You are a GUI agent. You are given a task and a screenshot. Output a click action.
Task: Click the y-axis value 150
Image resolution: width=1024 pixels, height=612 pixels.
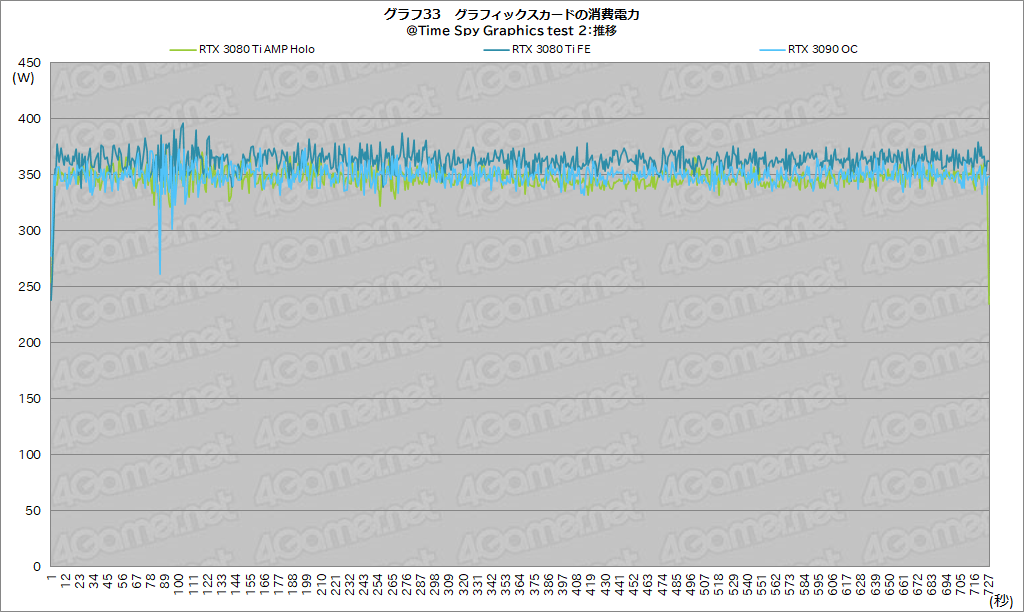[29, 398]
